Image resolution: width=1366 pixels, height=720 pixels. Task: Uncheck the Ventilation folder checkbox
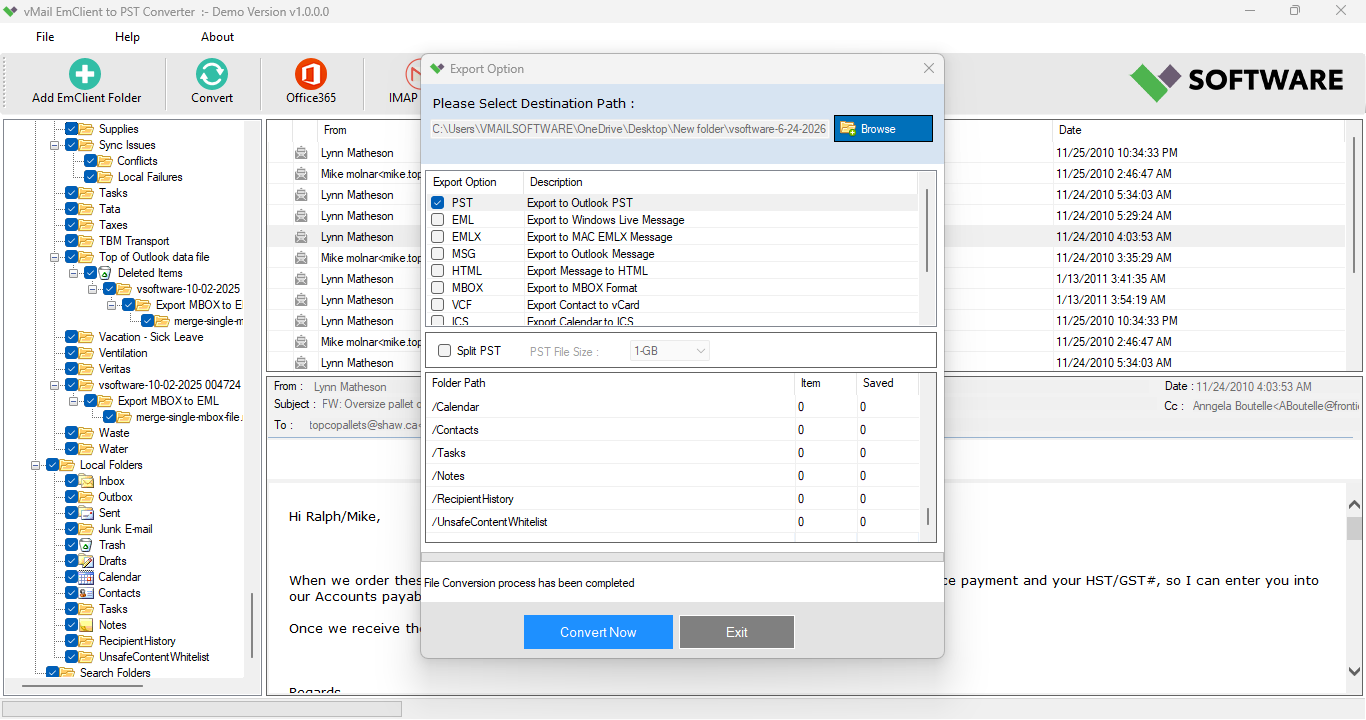click(72, 353)
